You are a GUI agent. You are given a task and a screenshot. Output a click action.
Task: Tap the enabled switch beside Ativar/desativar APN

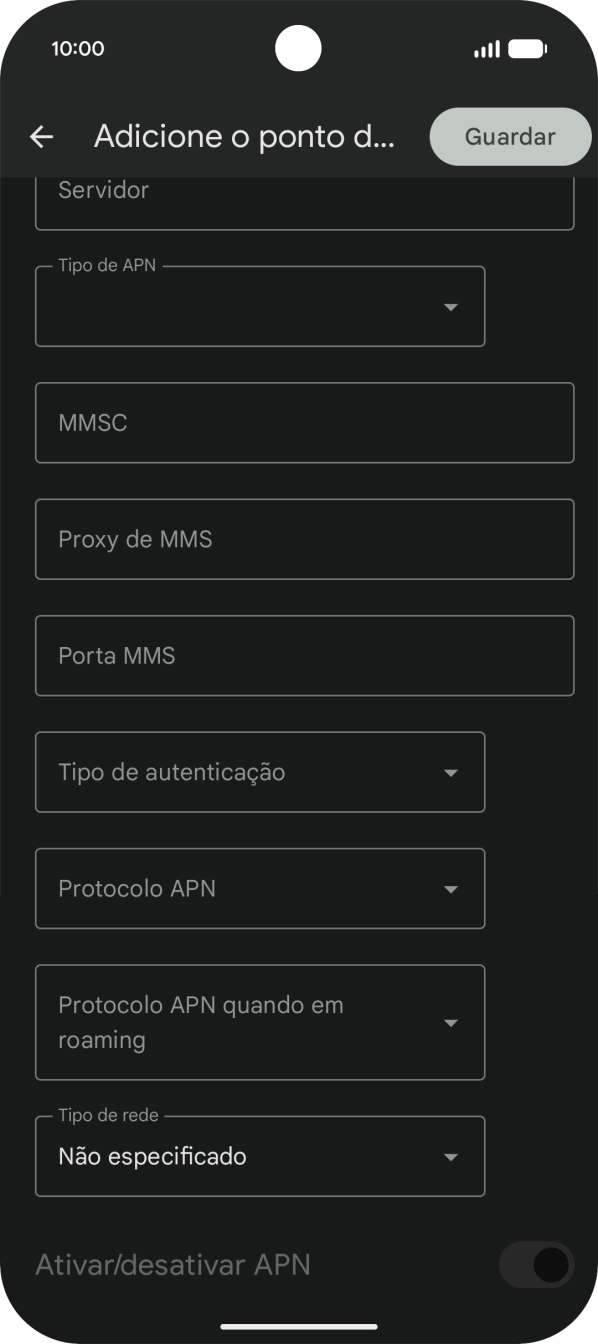click(x=536, y=1264)
